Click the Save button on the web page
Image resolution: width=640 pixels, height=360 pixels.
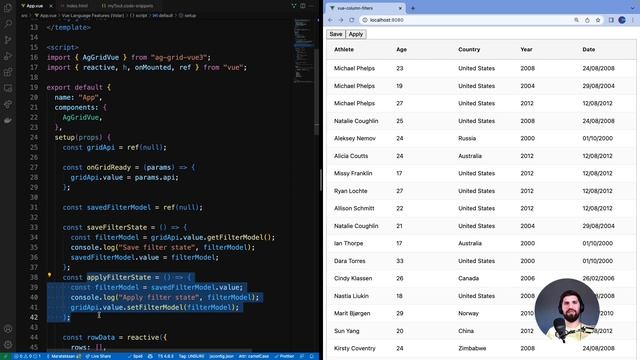coord(336,34)
